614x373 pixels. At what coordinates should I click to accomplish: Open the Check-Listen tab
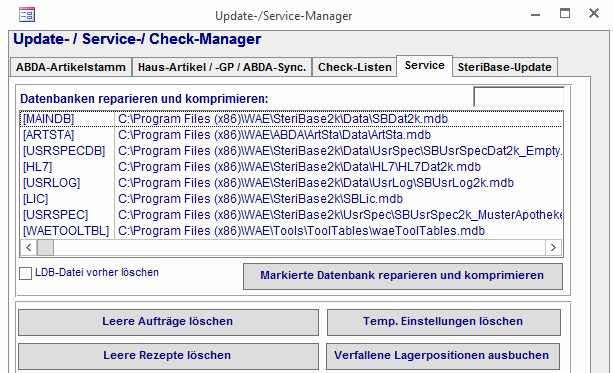355,67
